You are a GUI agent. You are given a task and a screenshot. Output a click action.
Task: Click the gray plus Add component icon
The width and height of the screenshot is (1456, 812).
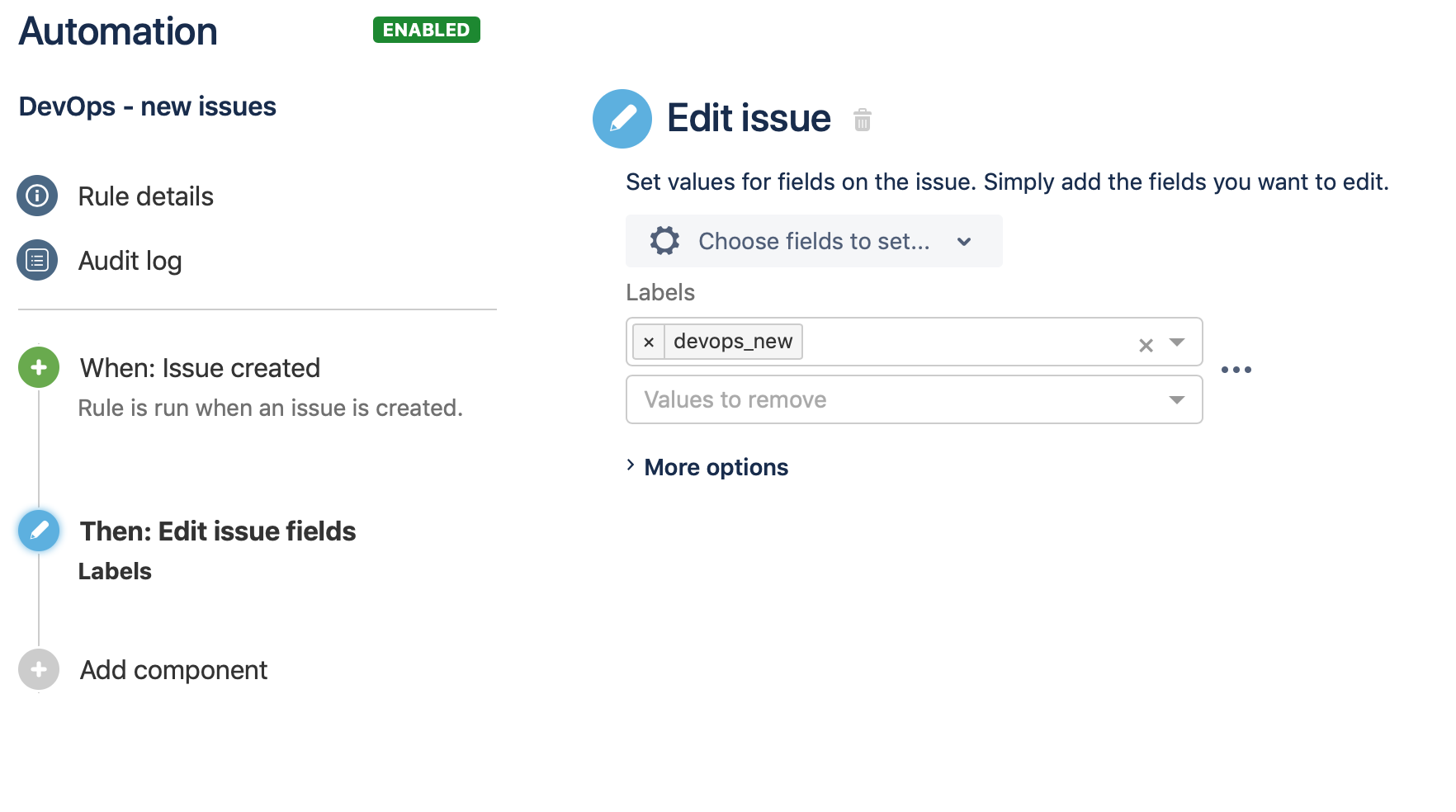[x=39, y=669]
